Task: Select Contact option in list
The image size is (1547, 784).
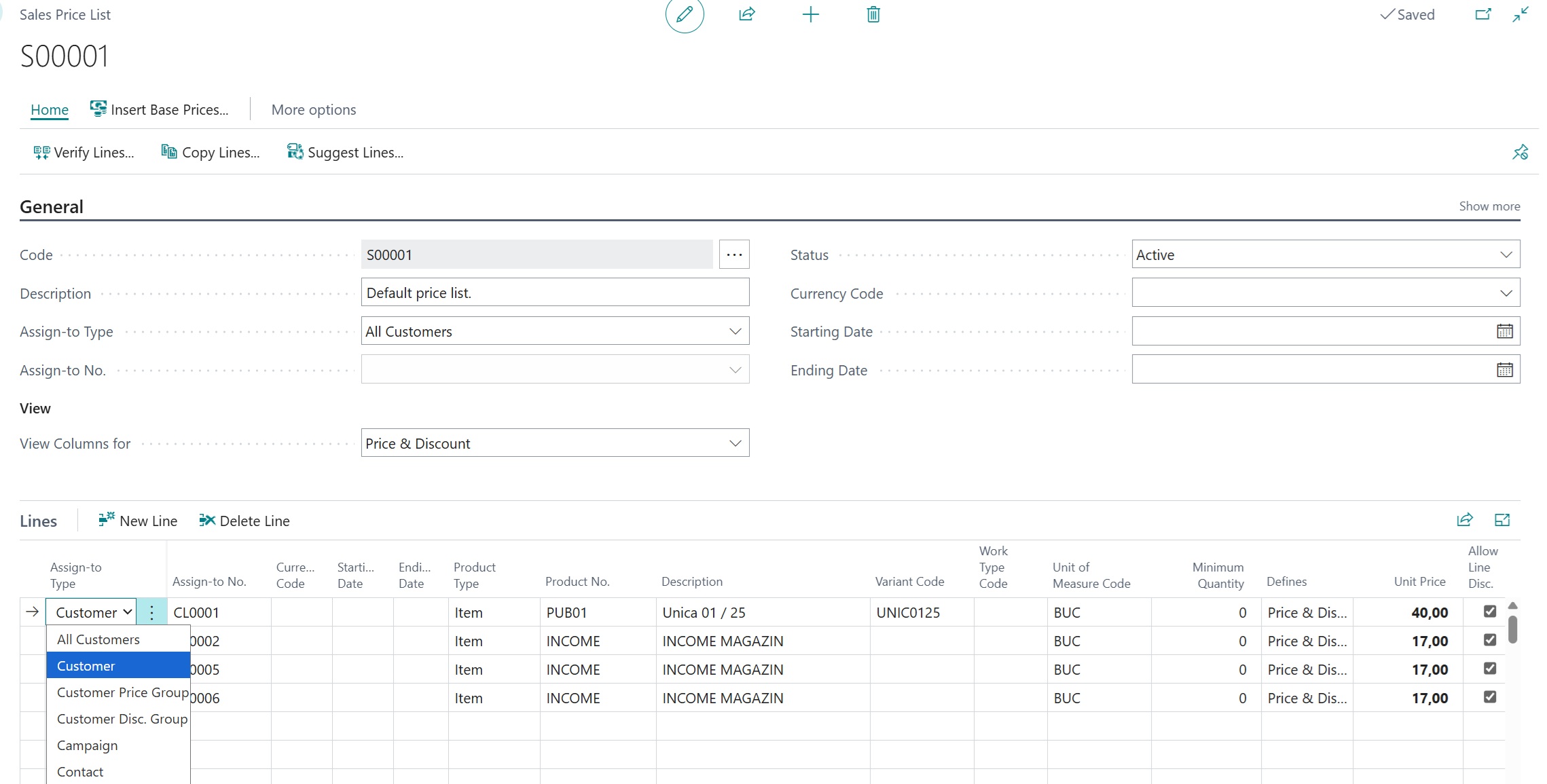Action: [x=118, y=772]
